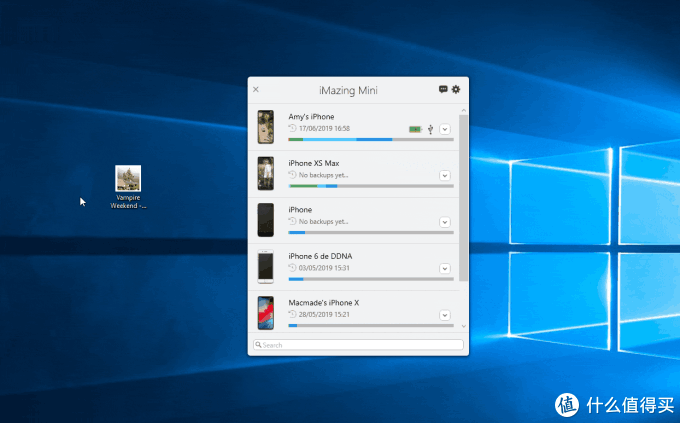
Task: Click backup clock icon for Macmade's iPhone X
Action: pos(292,315)
